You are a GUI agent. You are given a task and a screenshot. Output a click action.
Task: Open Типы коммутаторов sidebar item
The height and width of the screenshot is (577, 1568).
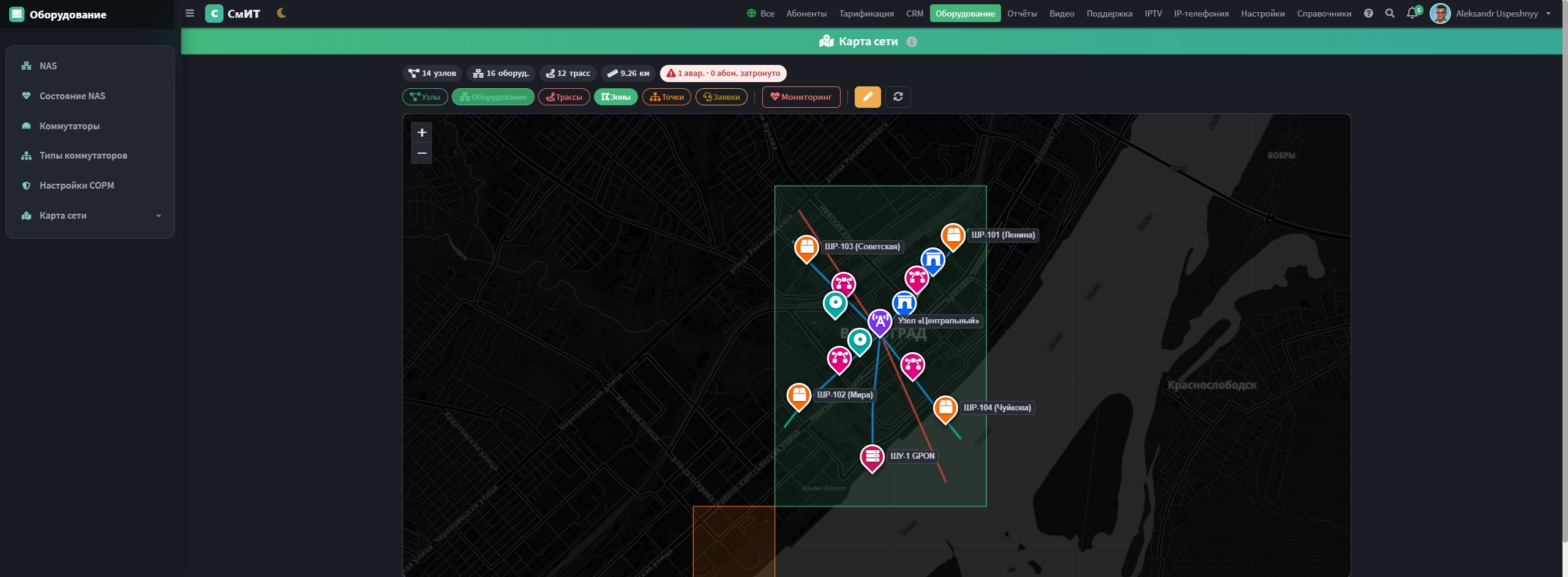click(x=90, y=156)
